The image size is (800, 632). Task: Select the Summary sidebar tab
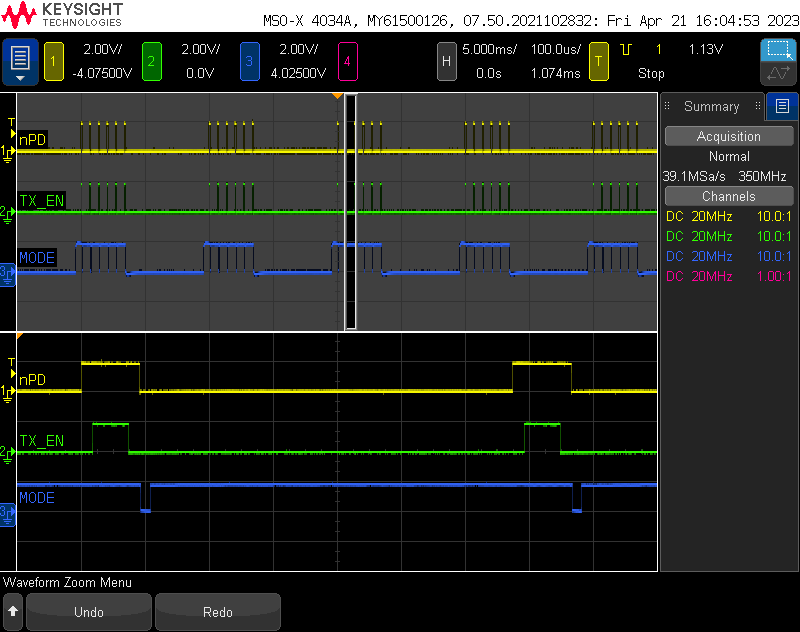pyautogui.click(x=711, y=106)
